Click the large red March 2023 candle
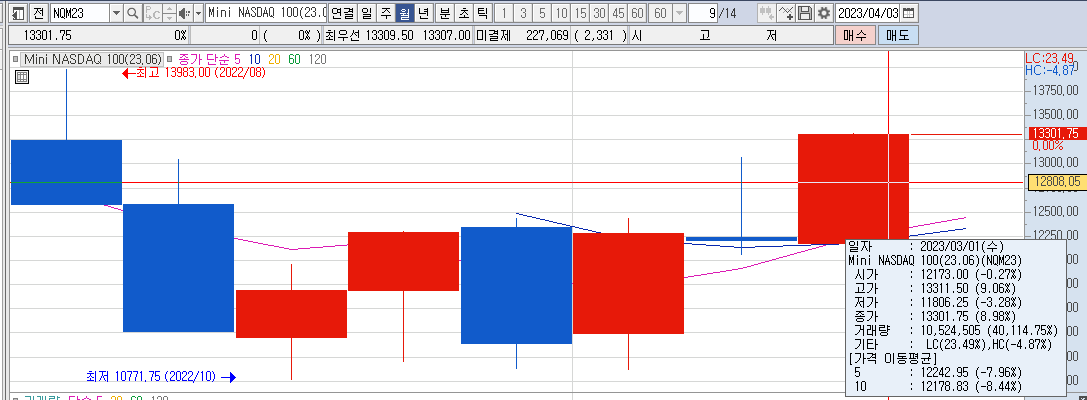 (x=853, y=189)
